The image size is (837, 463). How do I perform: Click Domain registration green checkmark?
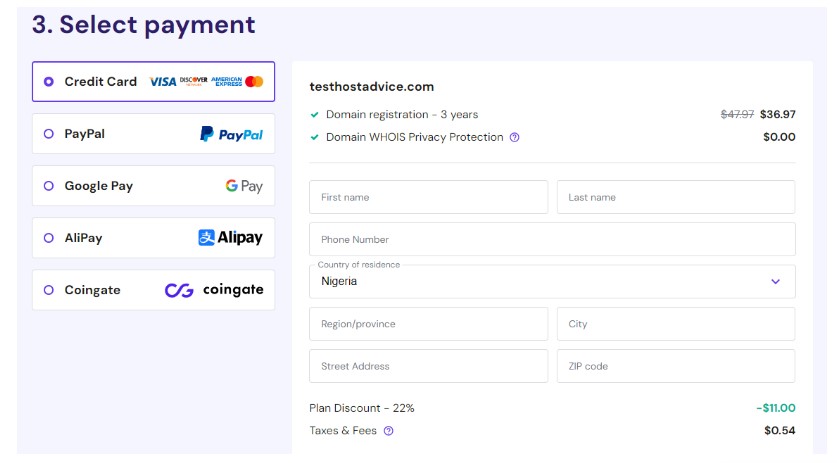[x=314, y=115]
